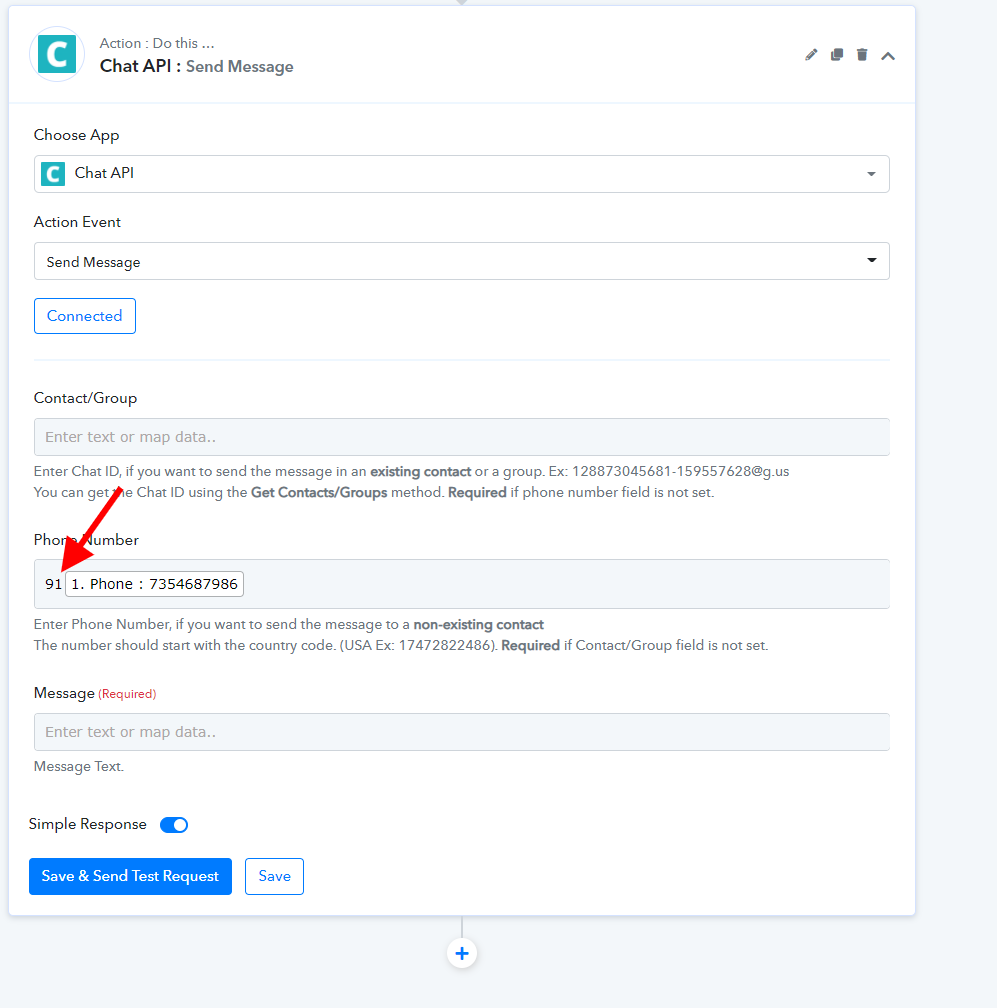Viewport: 997px width, 1008px height.
Task: Select the mapped Phone : 7354687986 tag
Action: pyautogui.click(x=154, y=584)
